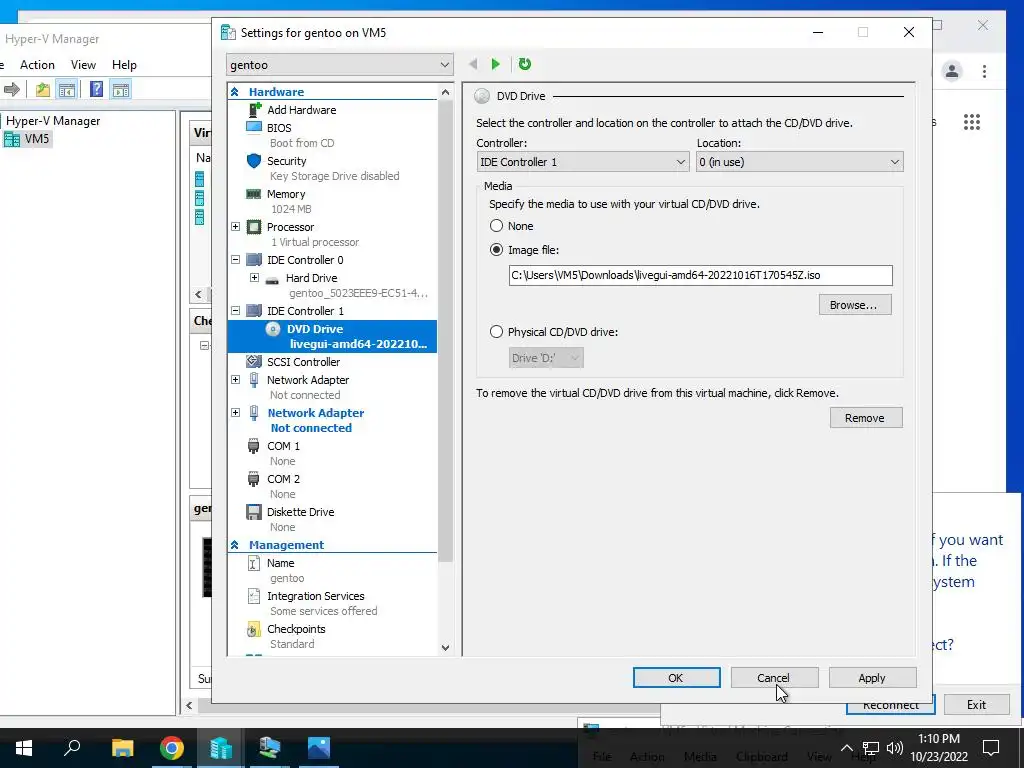Image resolution: width=1024 pixels, height=768 pixels.
Task: Open the View menu in Hyper-V Manager
Action: (x=83, y=65)
